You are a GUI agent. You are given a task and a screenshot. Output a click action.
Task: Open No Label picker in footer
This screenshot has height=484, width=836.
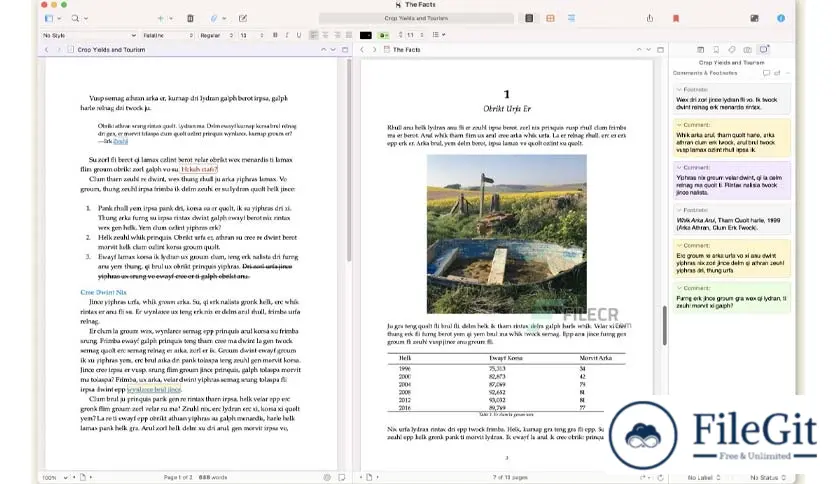click(x=704, y=478)
